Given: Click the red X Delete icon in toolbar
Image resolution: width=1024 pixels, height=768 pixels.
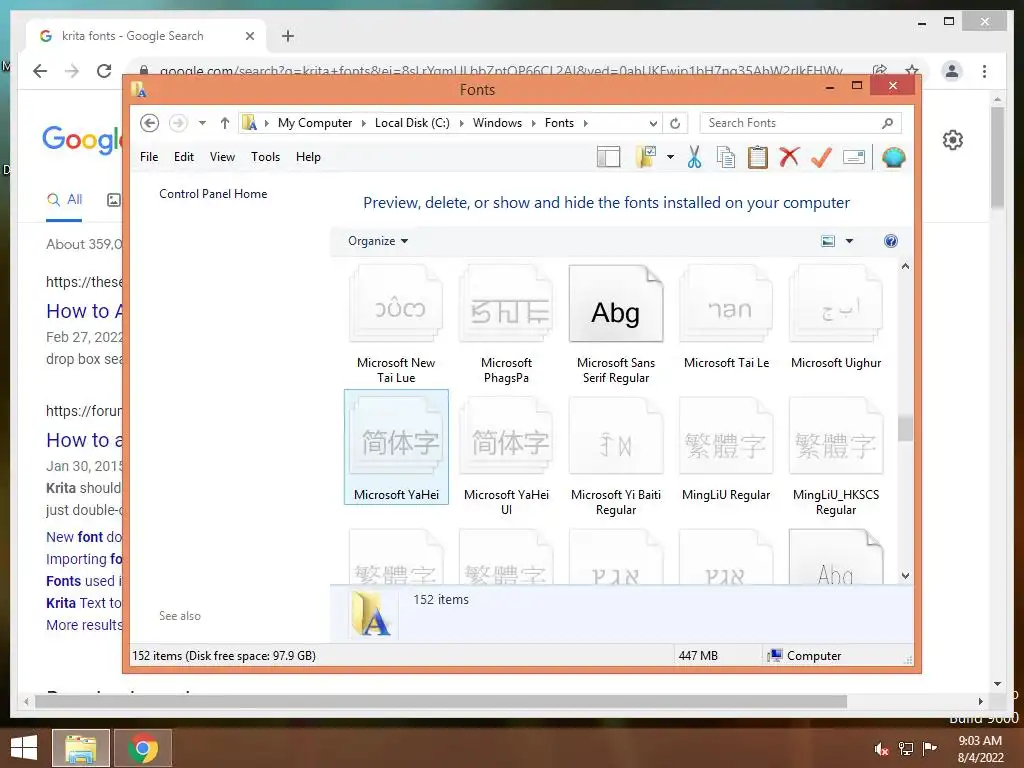Looking at the screenshot, I should pos(789,157).
